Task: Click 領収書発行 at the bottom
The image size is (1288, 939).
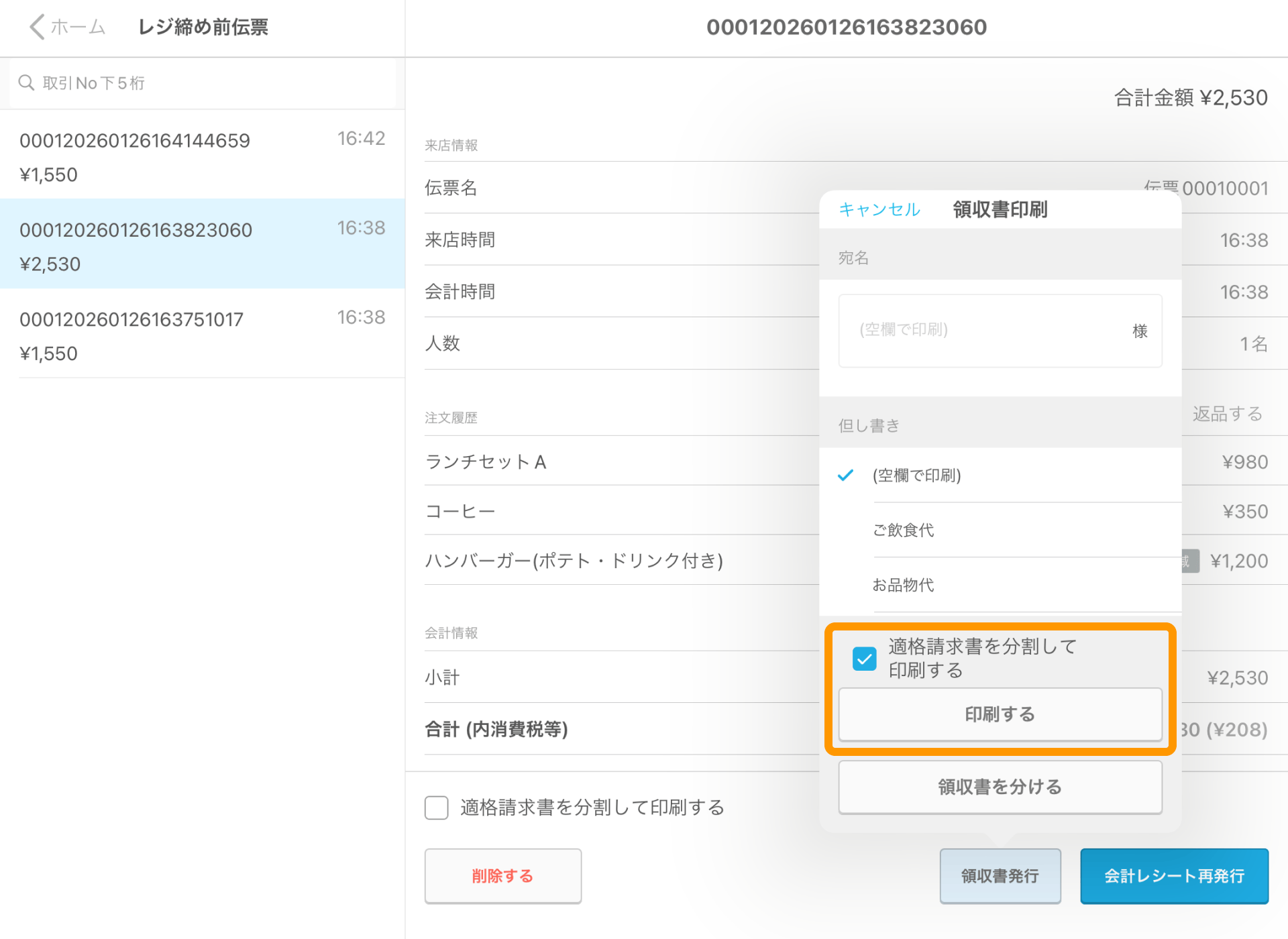Action: [x=1000, y=876]
